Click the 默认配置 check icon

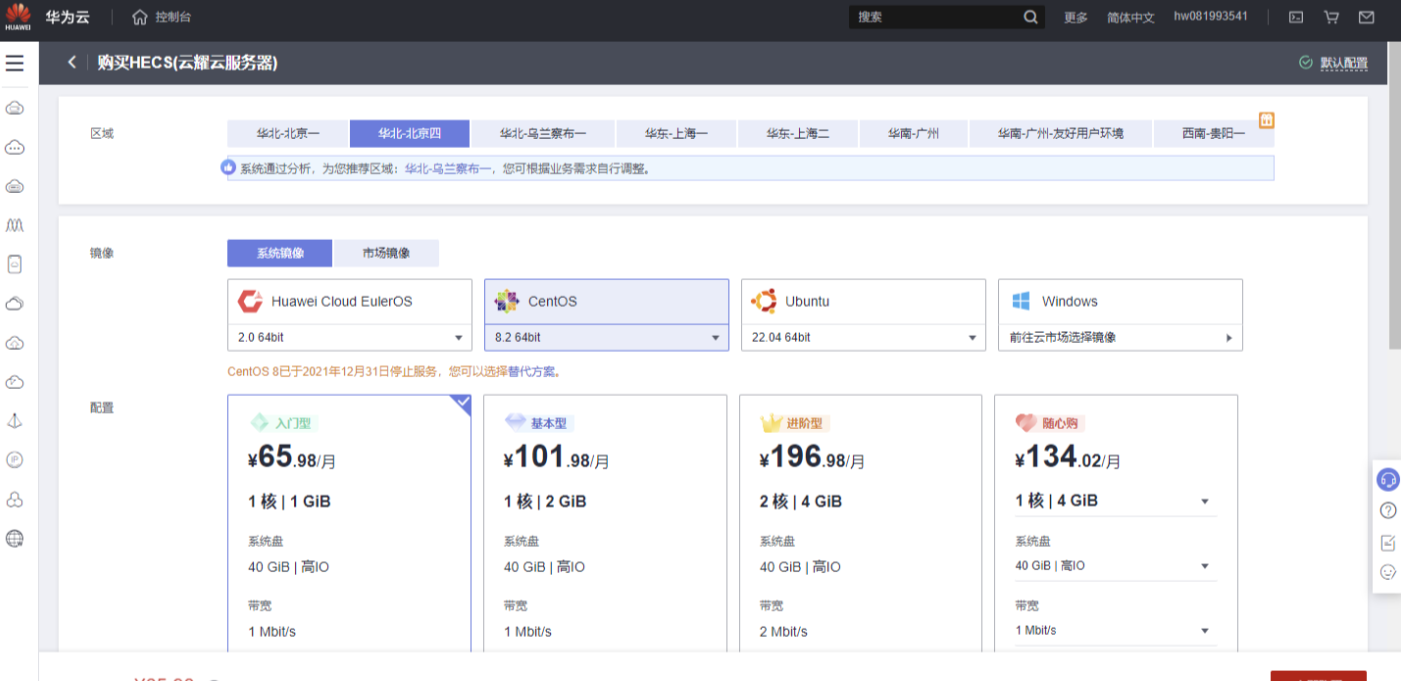tap(1305, 62)
